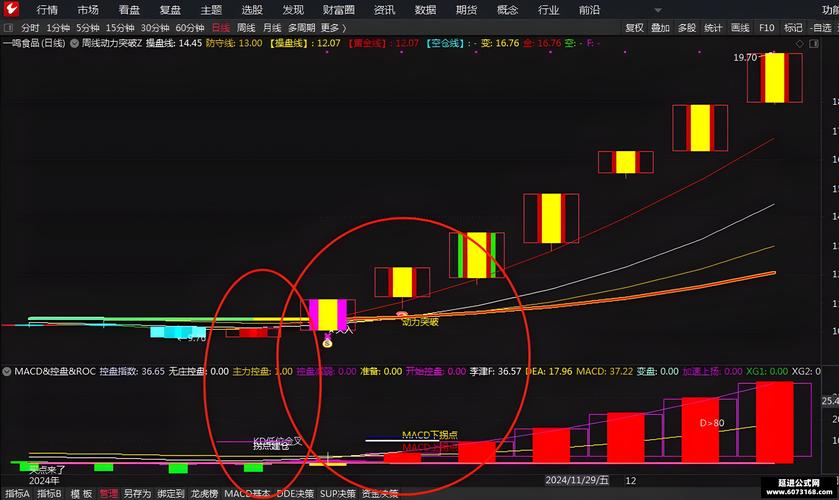Switch to 周线 weekly period
Viewport: 839px width, 500px height.
coord(246,28)
